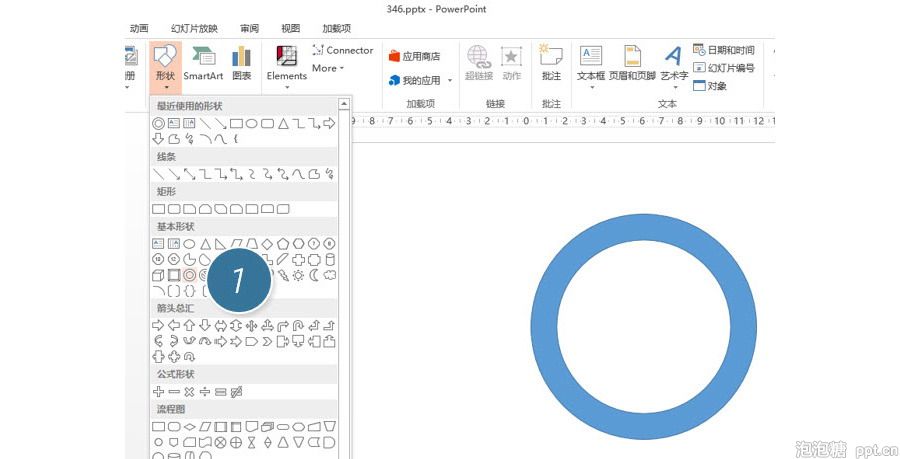Select the rounded rectangle under 矩形
Viewport: 900px width, 459px height.
(174, 209)
